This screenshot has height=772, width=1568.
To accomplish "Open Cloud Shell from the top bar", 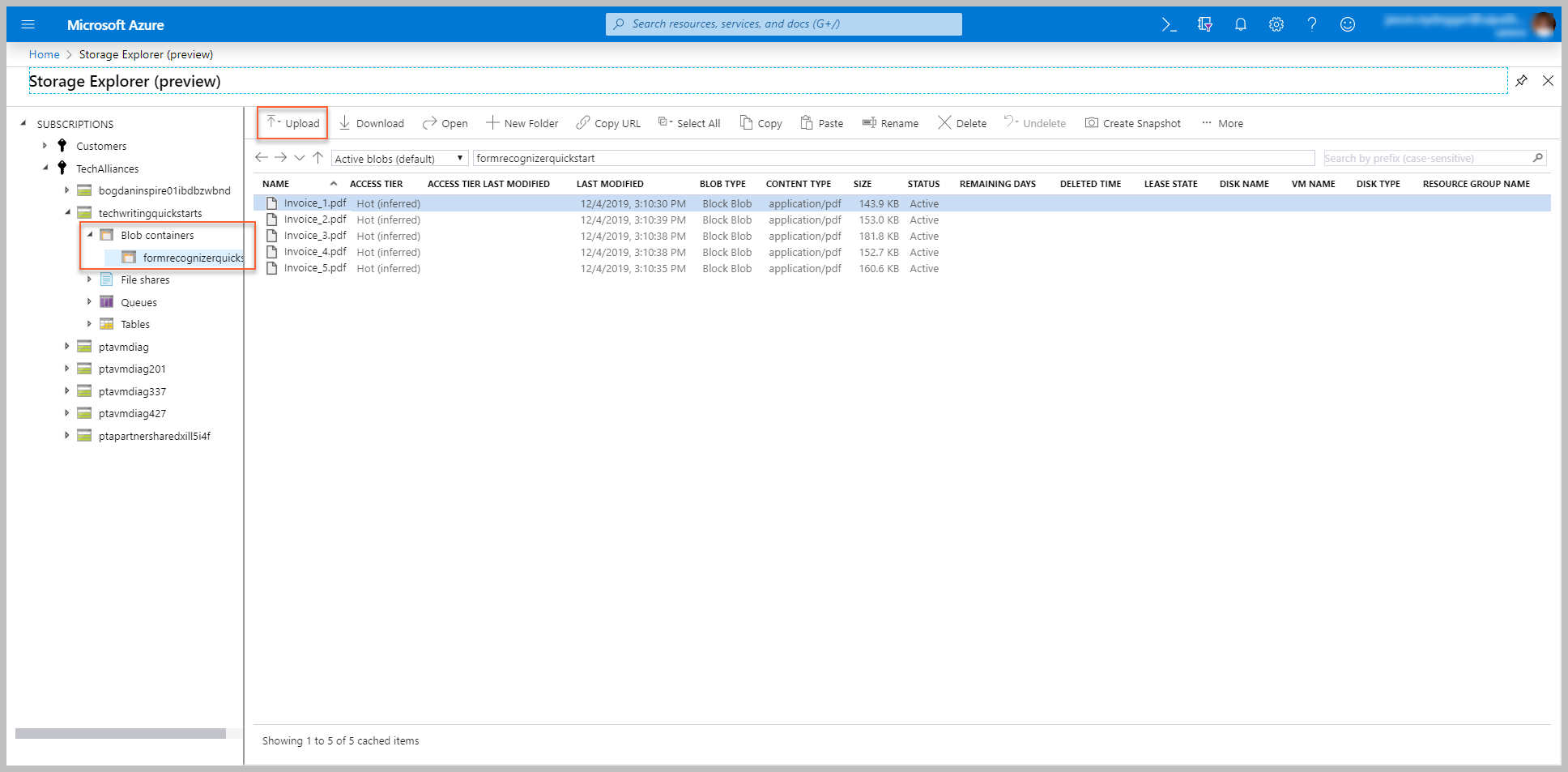I will (1170, 23).
